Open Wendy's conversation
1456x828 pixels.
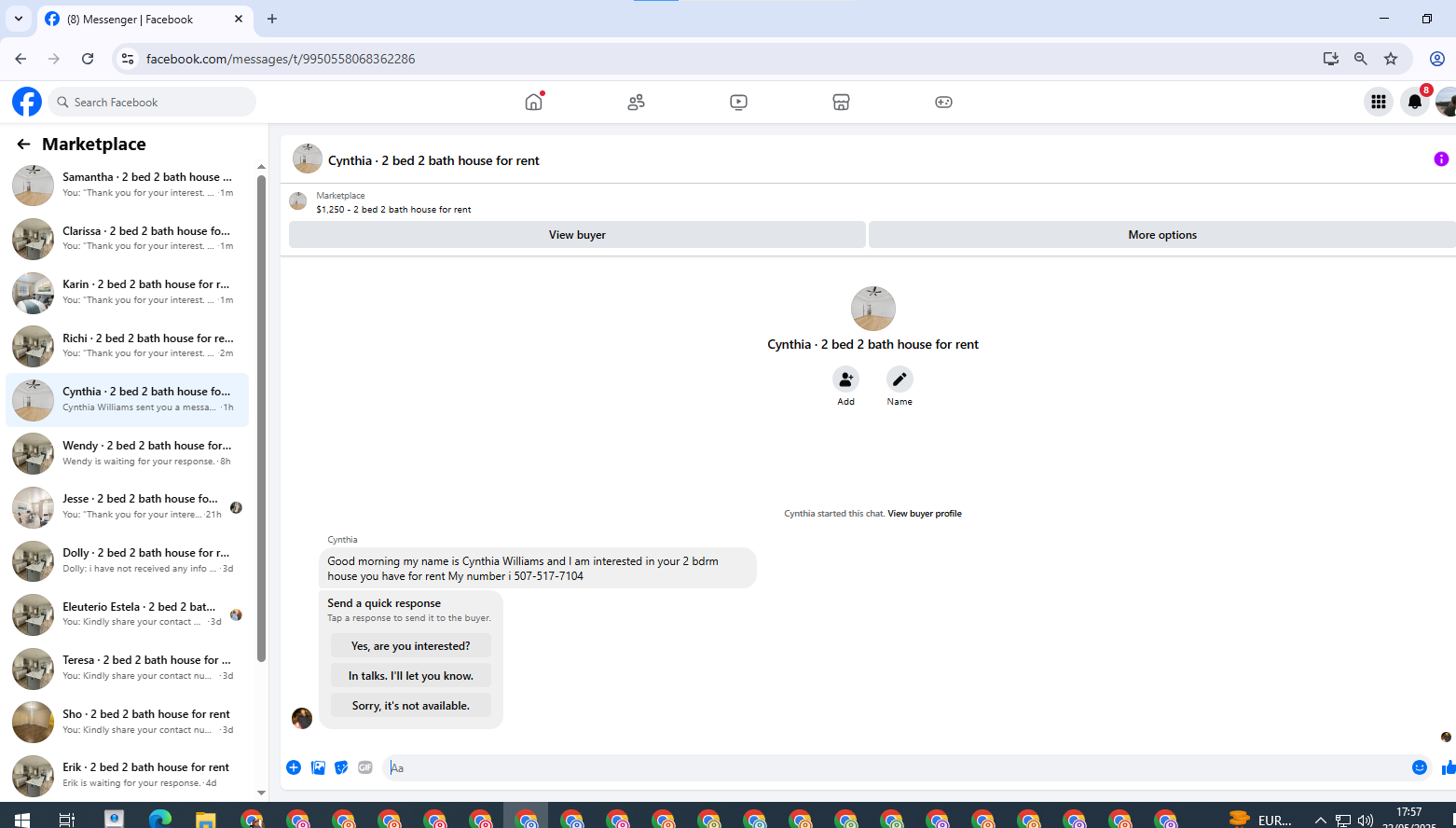(128, 453)
